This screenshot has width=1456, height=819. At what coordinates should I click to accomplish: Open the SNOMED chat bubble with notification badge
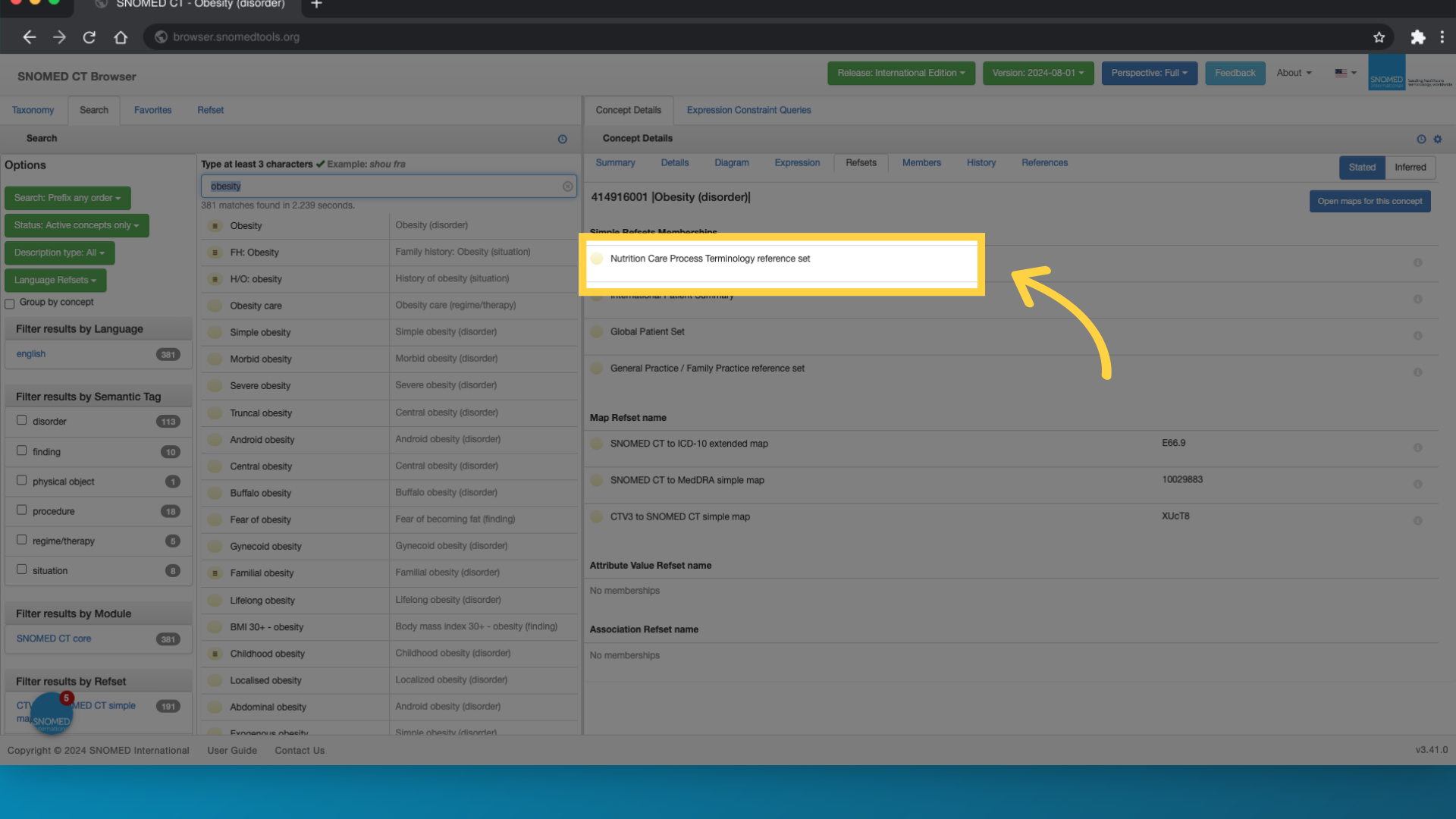point(51,715)
